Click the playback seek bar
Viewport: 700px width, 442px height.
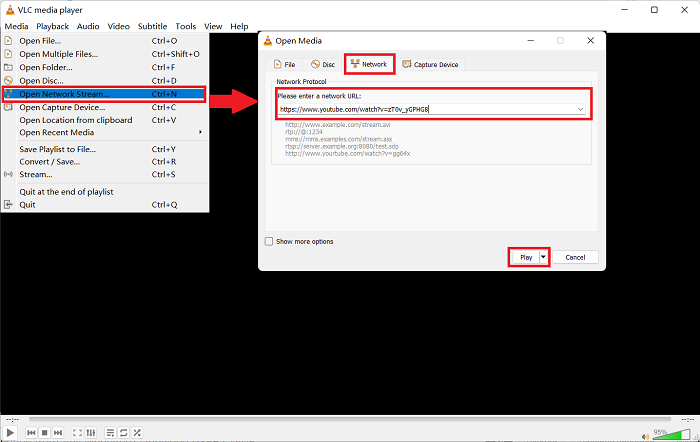[x=350, y=419]
